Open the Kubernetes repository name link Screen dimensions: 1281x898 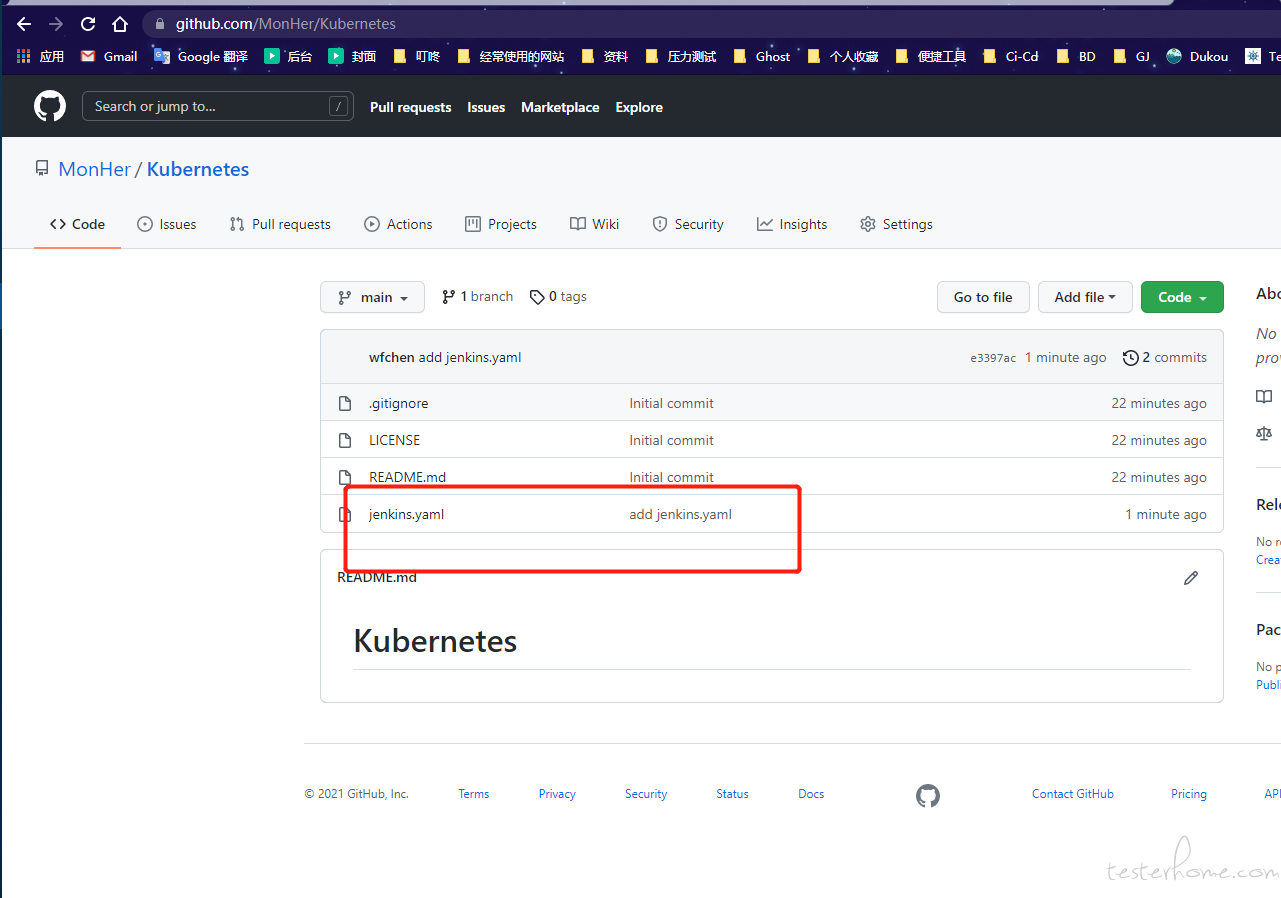[198, 169]
